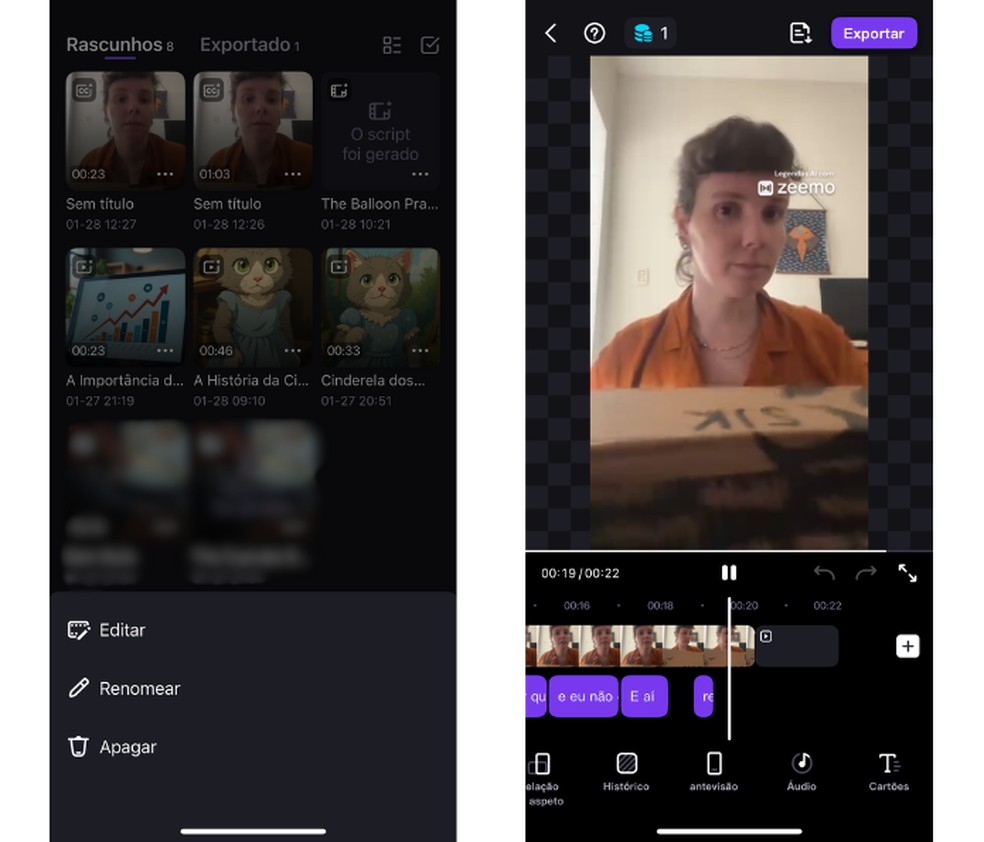The width and height of the screenshot is (984, 842).
Task: Open the help question mark icon
Action: 594,33
